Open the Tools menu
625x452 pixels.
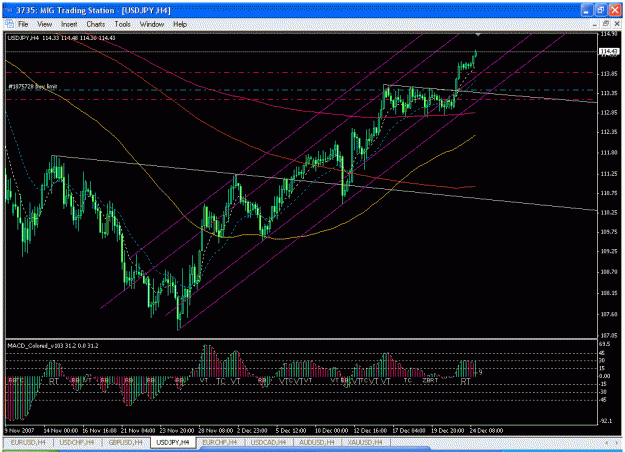(122, 24)
